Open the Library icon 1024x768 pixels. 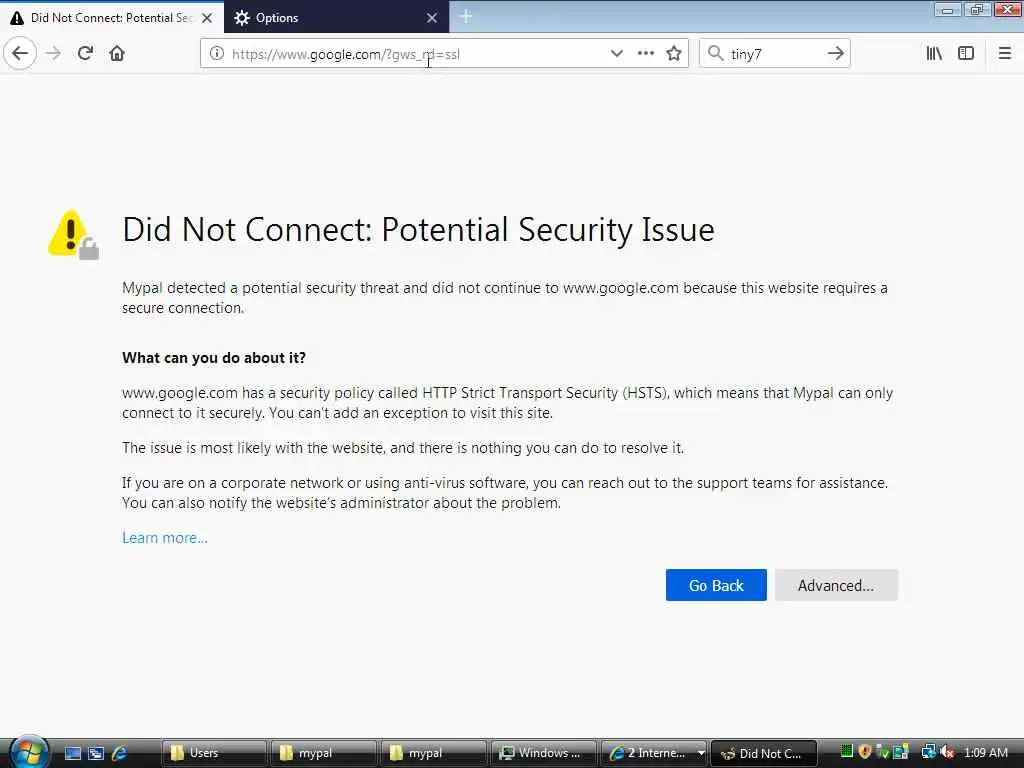(934, 54)
